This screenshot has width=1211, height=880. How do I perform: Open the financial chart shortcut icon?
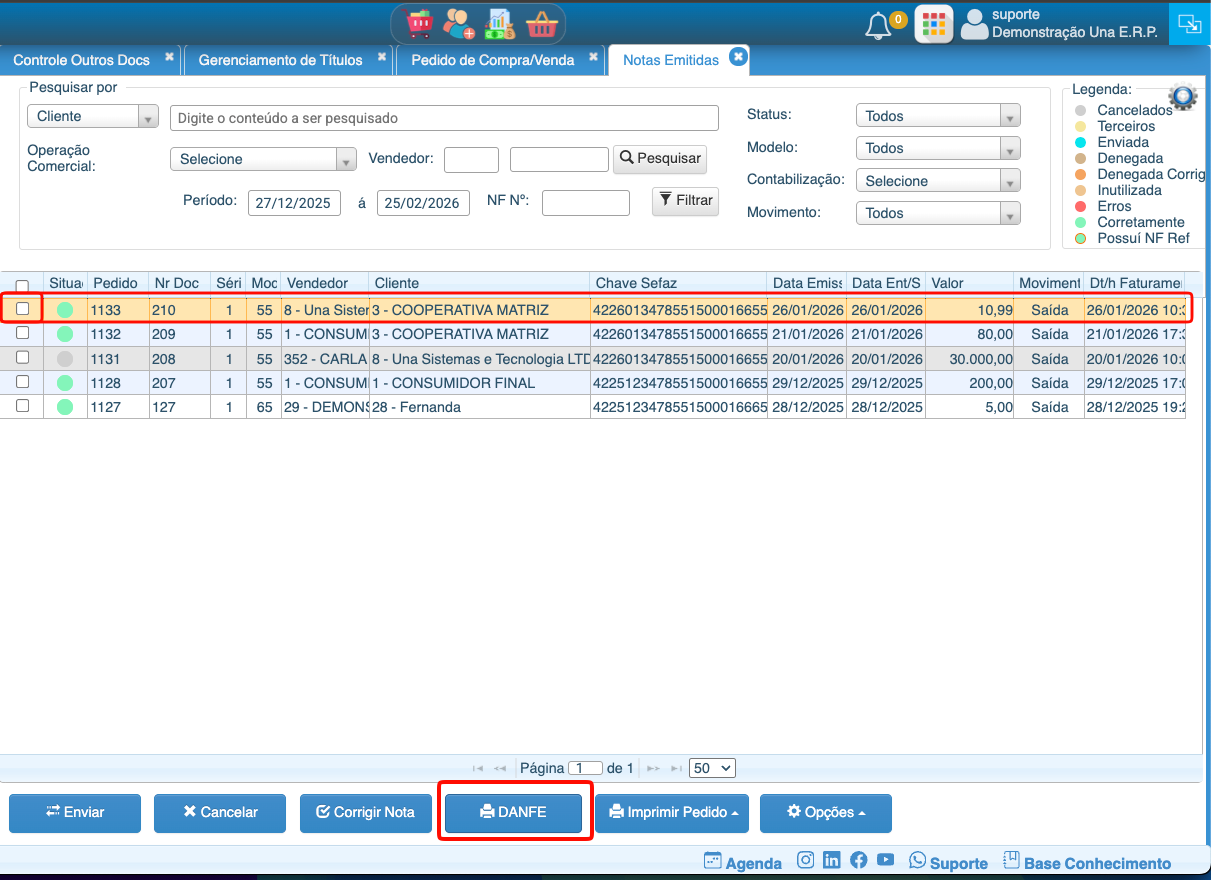tap(499, 23)
